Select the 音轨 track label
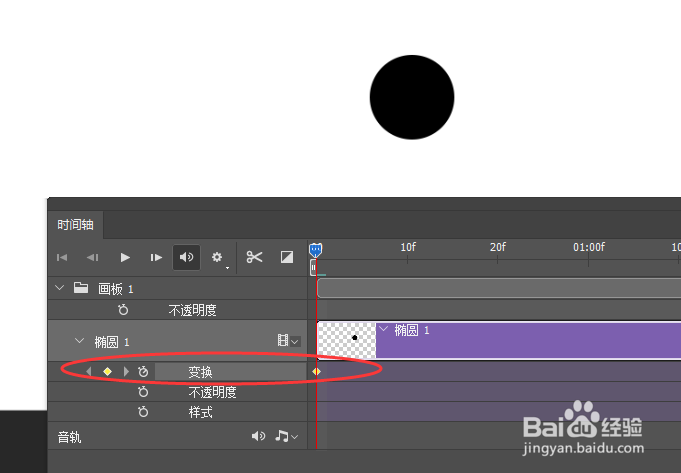This screenshot has width=681, height=473. 69,437
